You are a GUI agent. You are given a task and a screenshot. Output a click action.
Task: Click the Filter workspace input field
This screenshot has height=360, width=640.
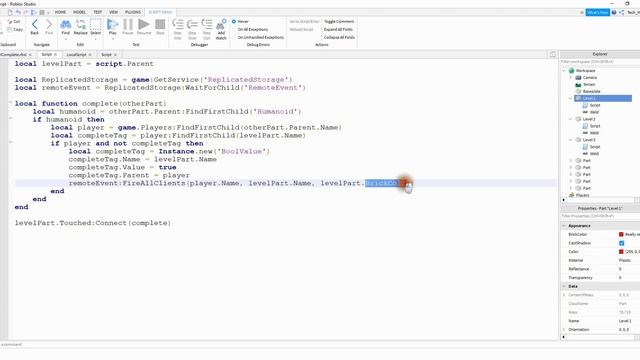click(x=599, y=62)
